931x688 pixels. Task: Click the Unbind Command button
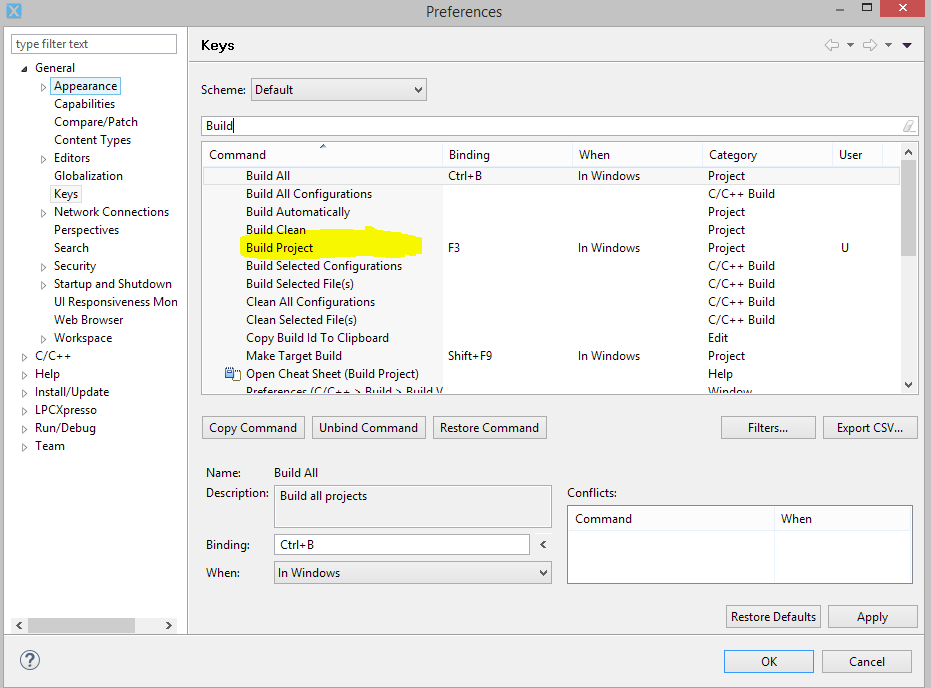point(369,427)
